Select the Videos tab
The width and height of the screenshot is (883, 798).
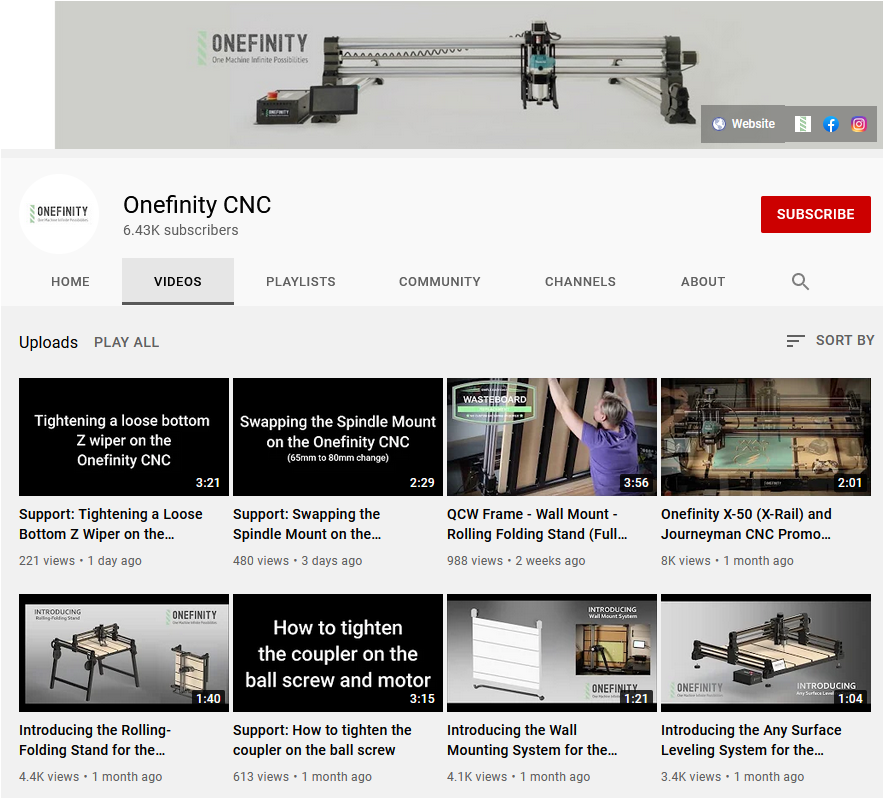(178, 282)
